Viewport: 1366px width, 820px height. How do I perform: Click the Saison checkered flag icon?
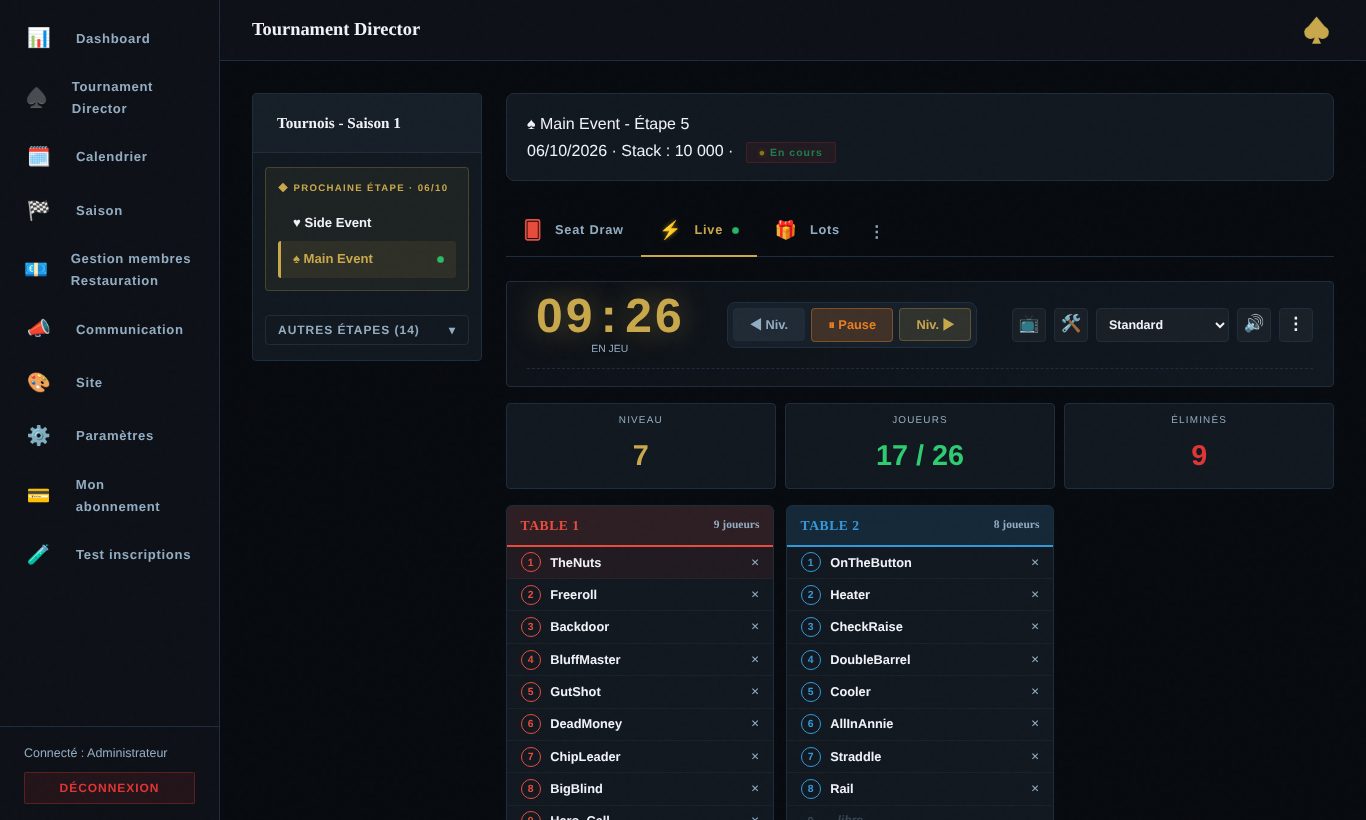coord(38,210)
